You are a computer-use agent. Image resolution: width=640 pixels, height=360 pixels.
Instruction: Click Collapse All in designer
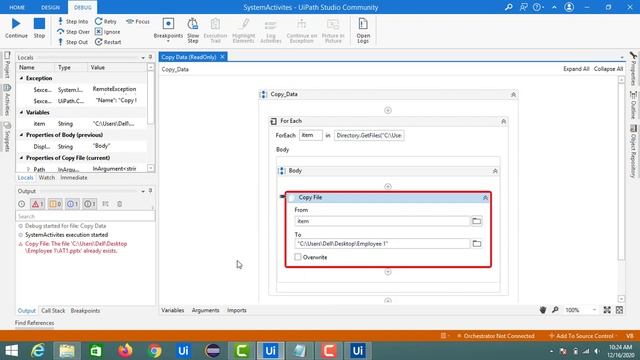pos(608,69)
